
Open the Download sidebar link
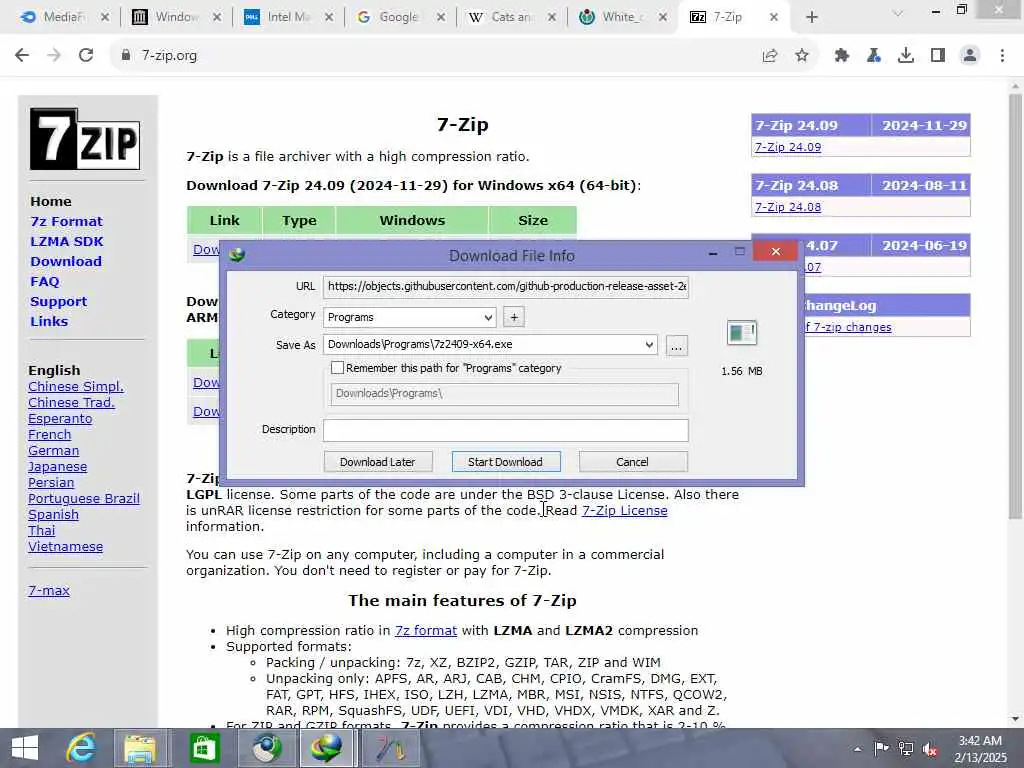[65, 261]
